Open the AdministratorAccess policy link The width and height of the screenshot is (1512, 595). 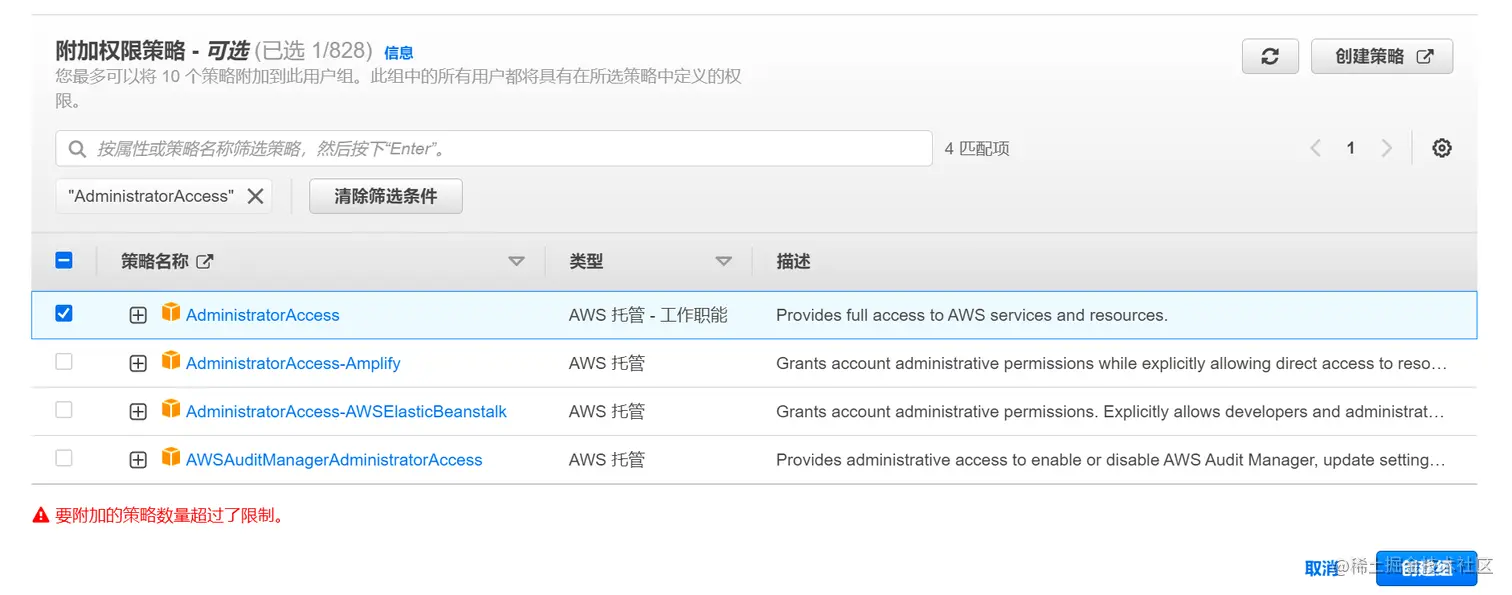[263, 315]
